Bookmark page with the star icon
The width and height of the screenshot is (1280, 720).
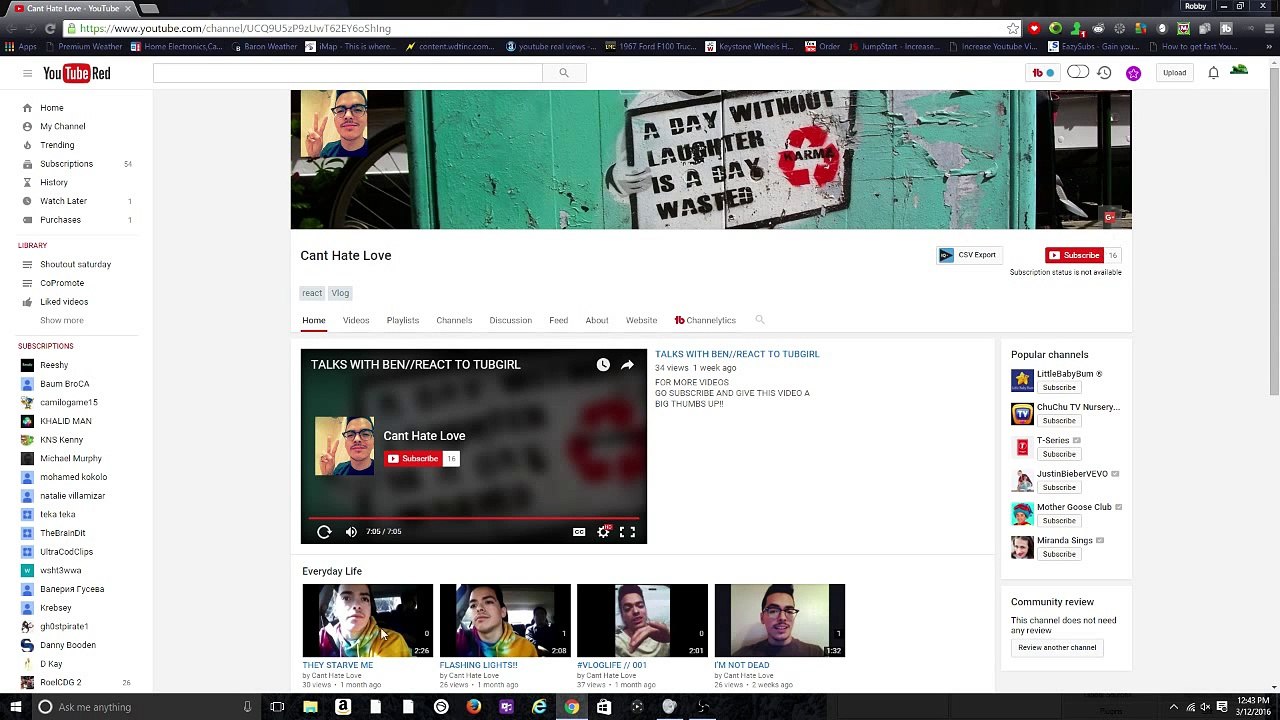click(1013, 28)
